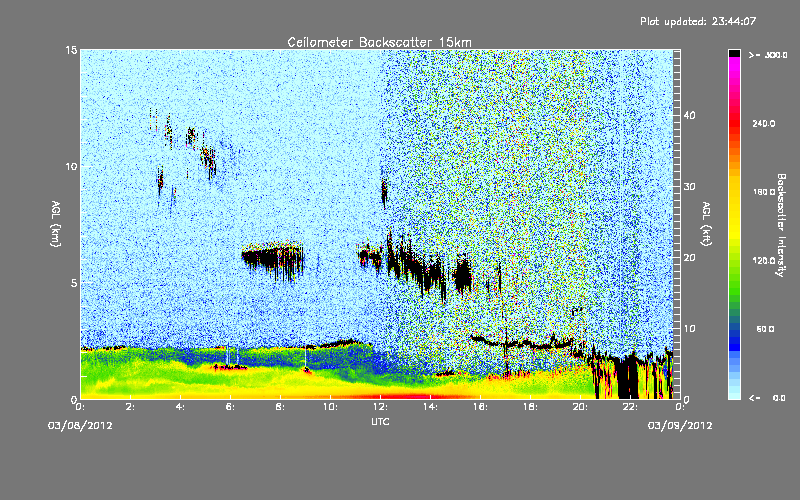The height and width of the screenshot is (500, 800).
Task: Click the 5 km y-axis tick label
Action: point(74,283)
